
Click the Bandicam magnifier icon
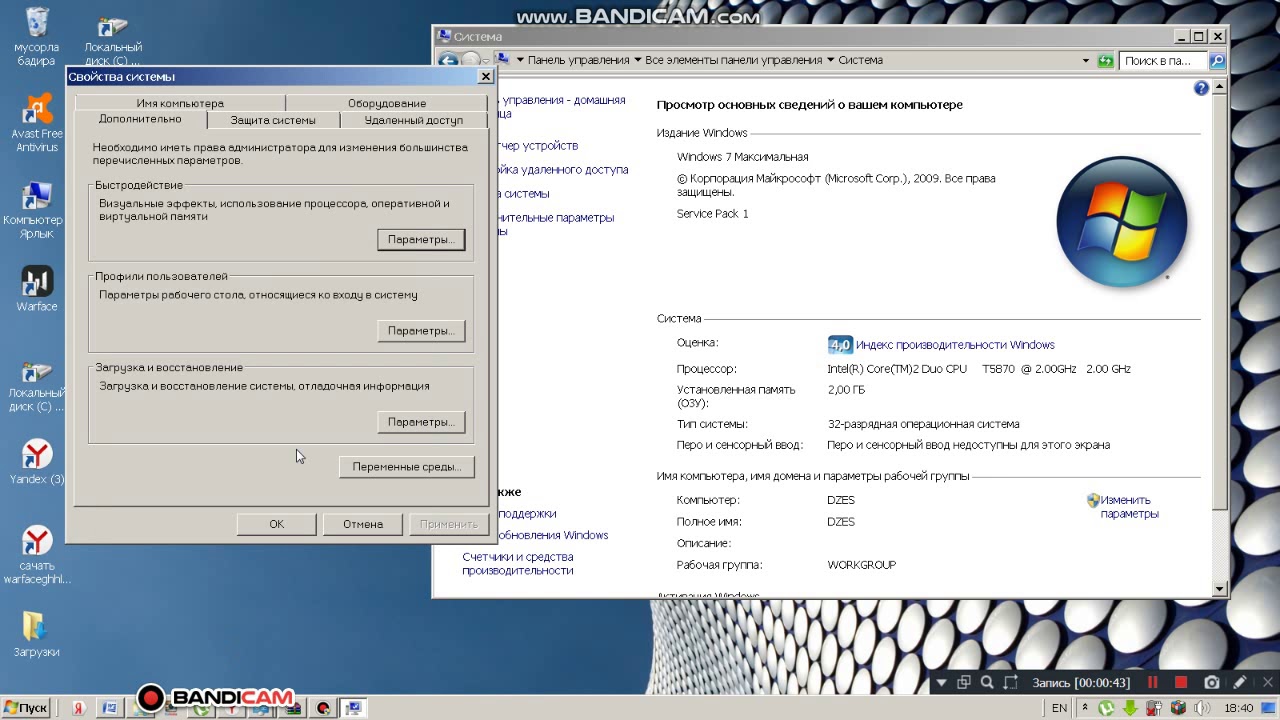(987, 682)
